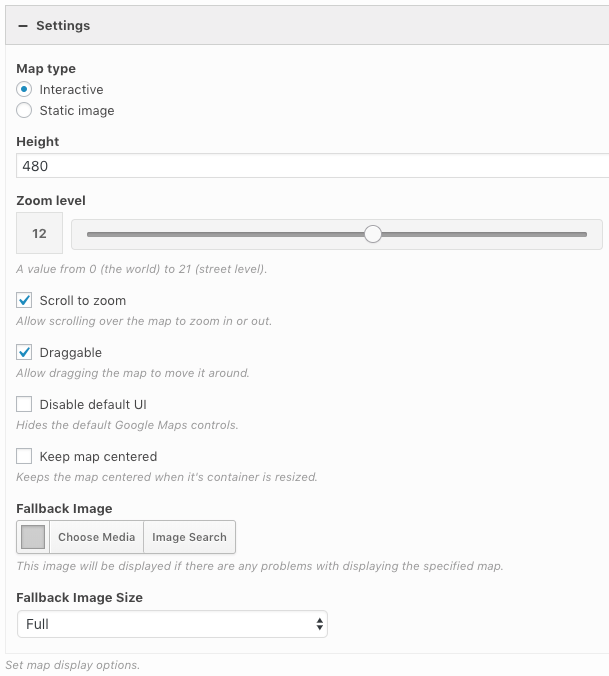Screen dimensions: 609x676
Task: Select the Static image radio button
Action: click(24, 111)
